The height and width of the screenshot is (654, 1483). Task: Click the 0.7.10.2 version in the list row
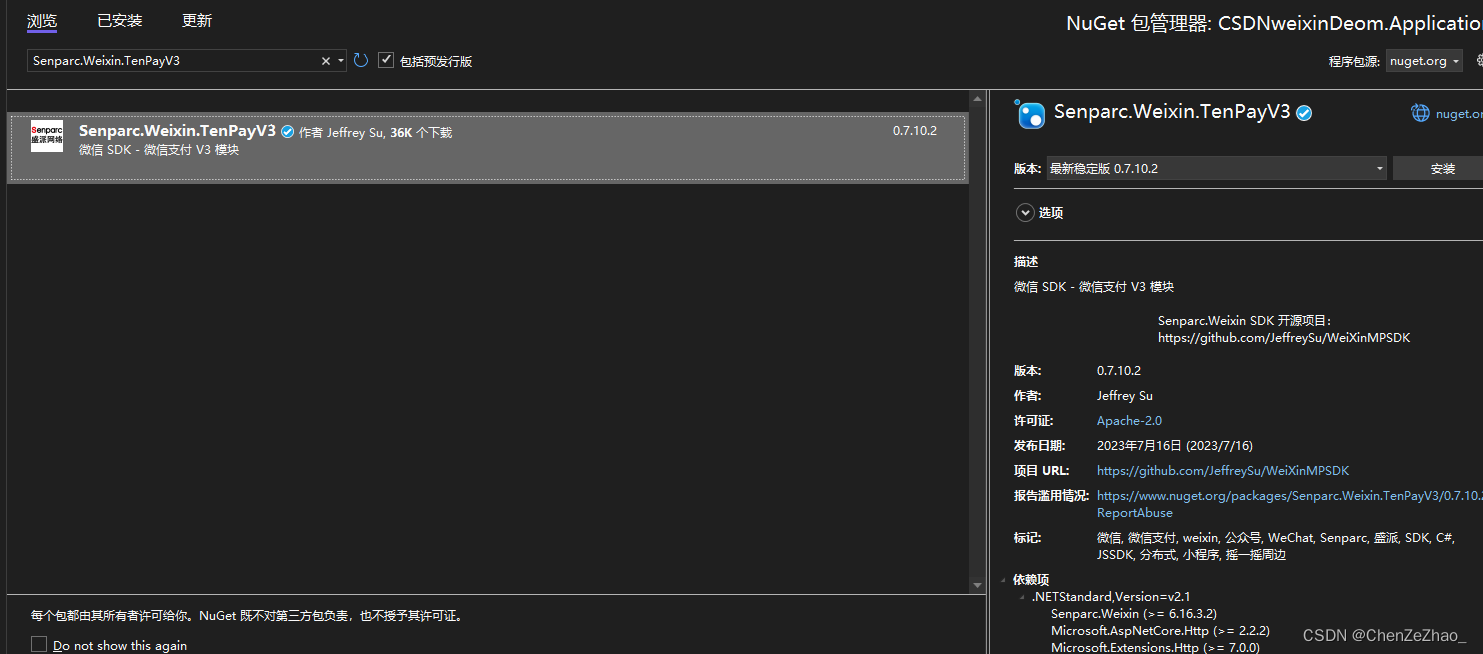[x=915, y=131]
